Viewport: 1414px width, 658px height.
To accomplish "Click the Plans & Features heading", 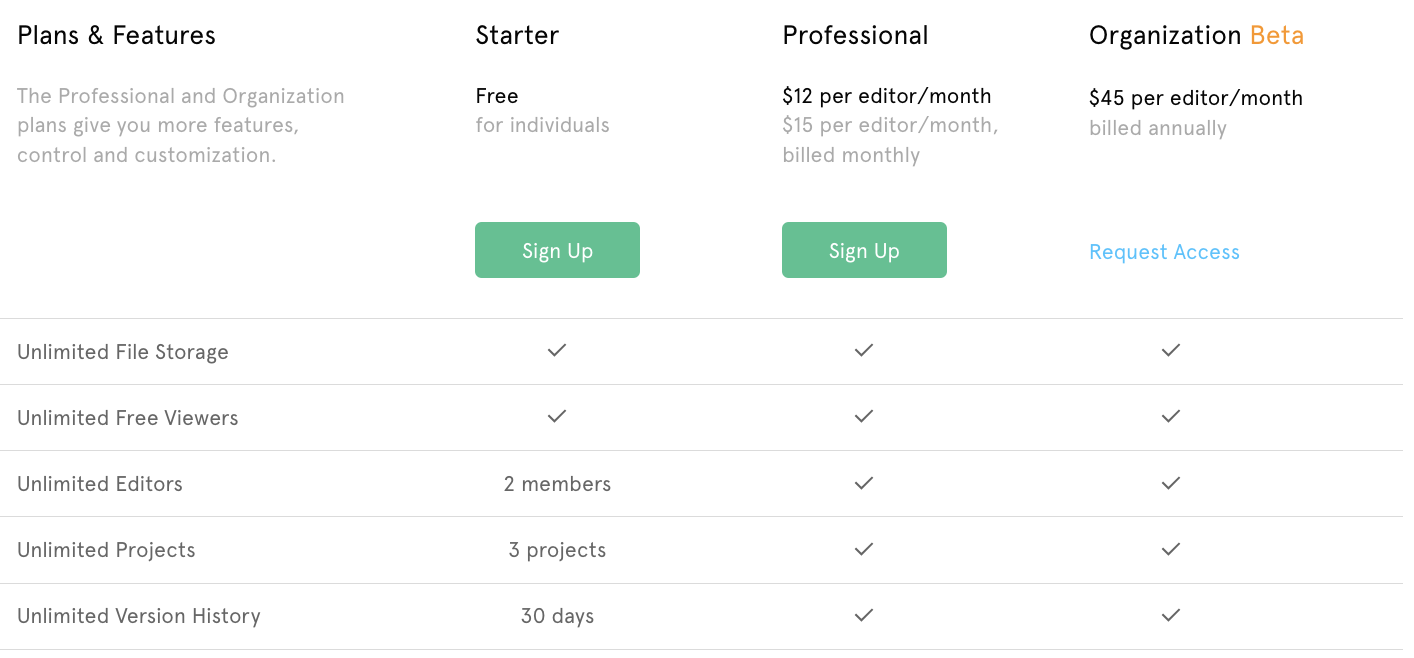I will pos(116,35).
